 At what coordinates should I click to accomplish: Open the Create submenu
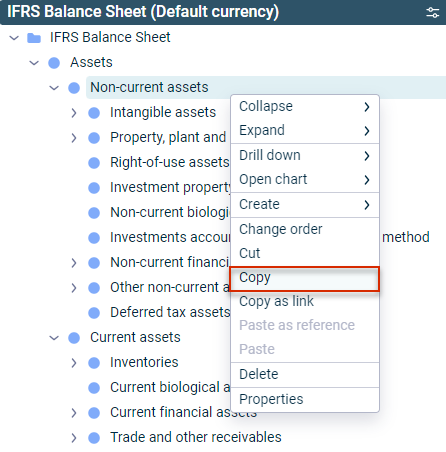(x=305, y=204)
